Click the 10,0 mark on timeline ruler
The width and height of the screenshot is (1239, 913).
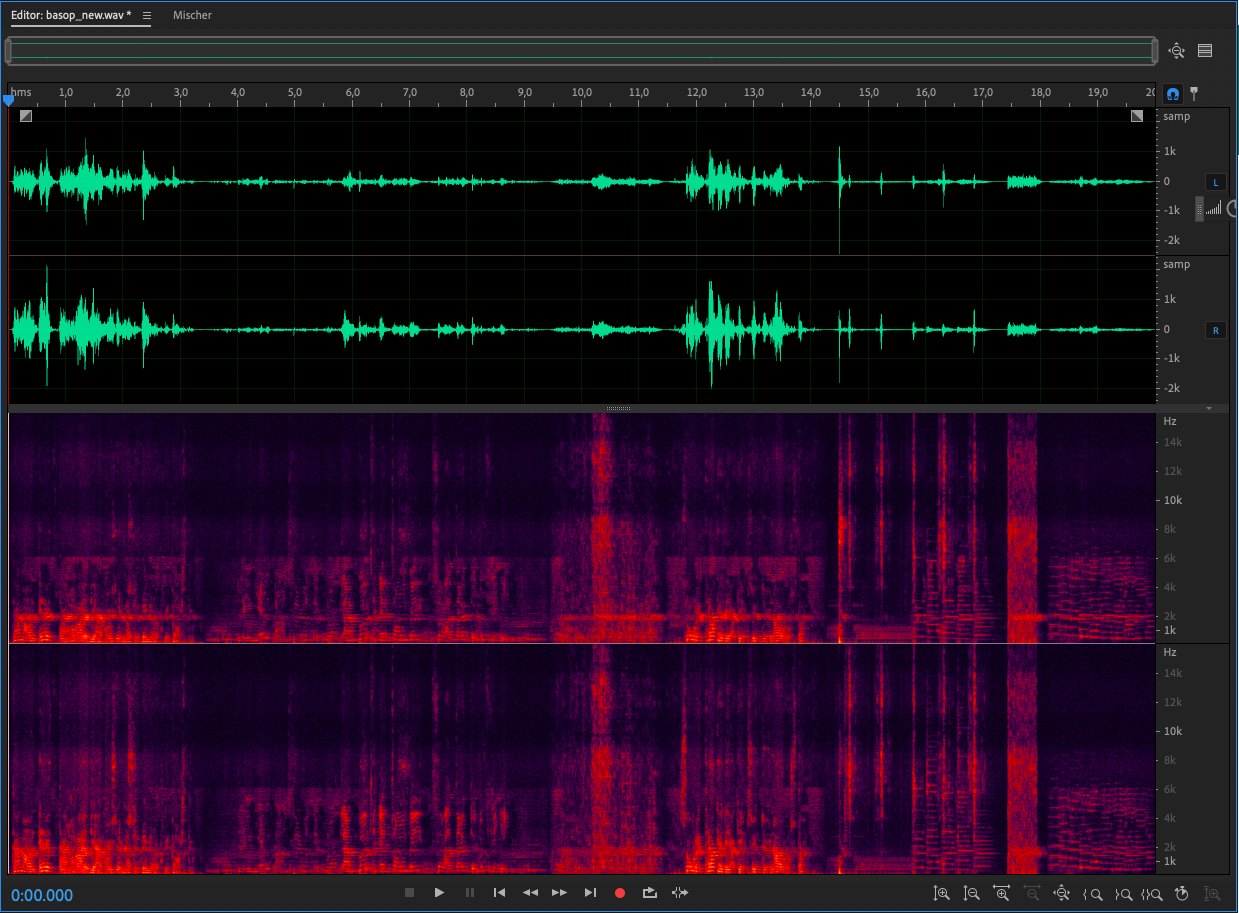click(x=582, y=93)
